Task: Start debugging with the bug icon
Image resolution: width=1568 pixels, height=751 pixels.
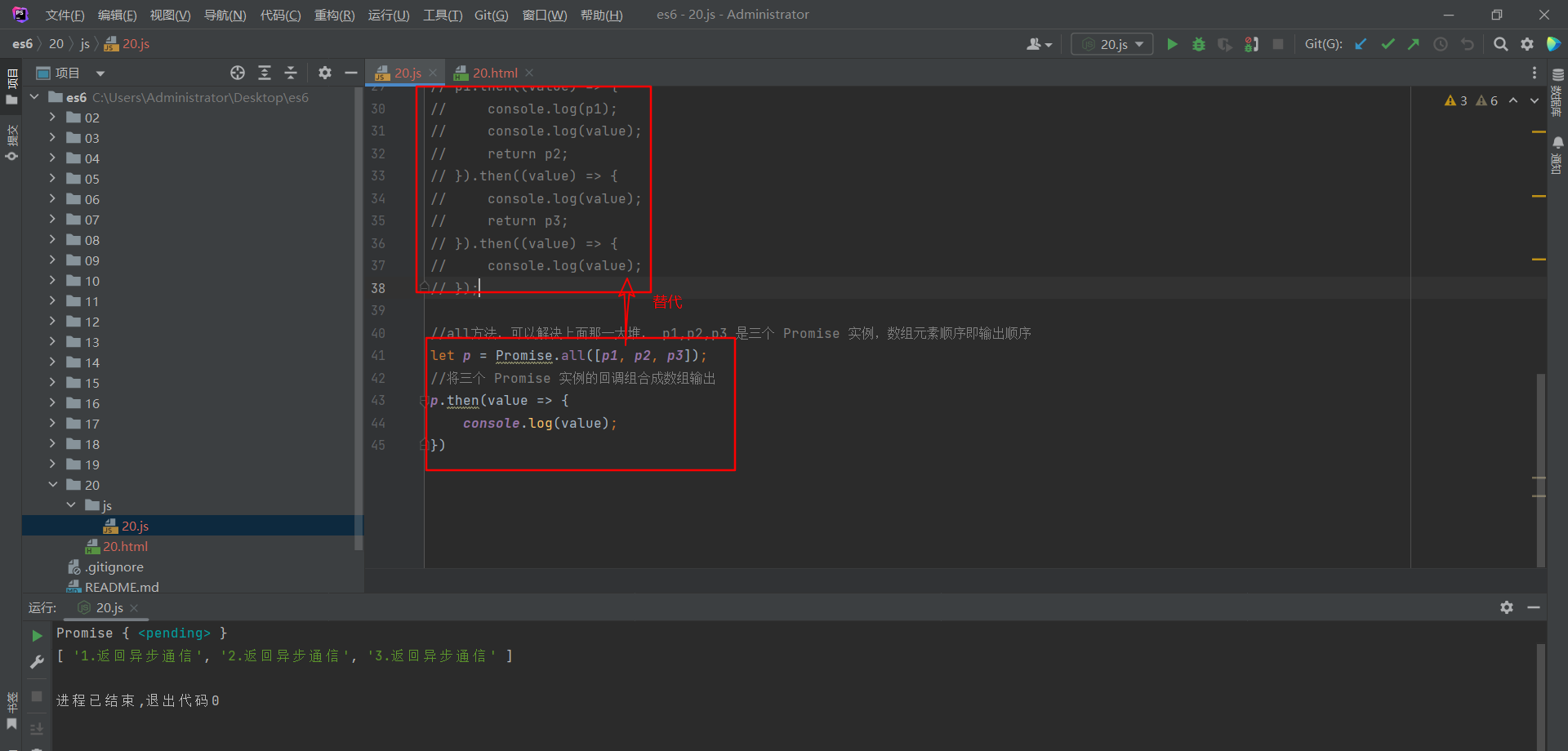Action: pyautogui.click(x=1199, y=44)
